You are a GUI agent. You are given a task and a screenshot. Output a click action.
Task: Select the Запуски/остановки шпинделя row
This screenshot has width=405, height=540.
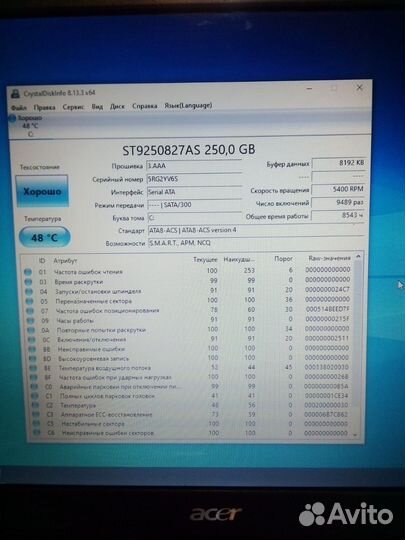click(189, 291)
